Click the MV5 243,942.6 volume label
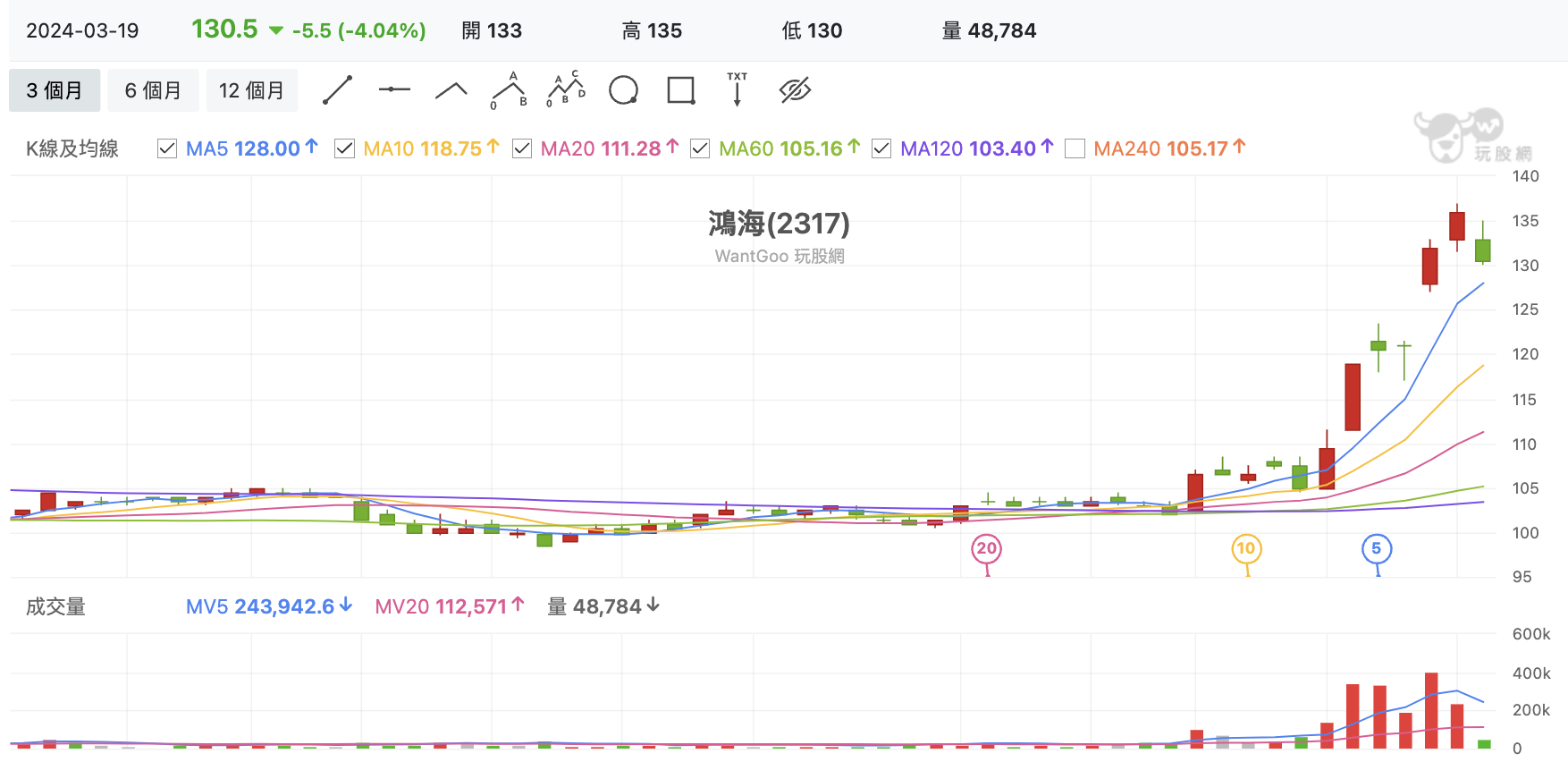 269,606
